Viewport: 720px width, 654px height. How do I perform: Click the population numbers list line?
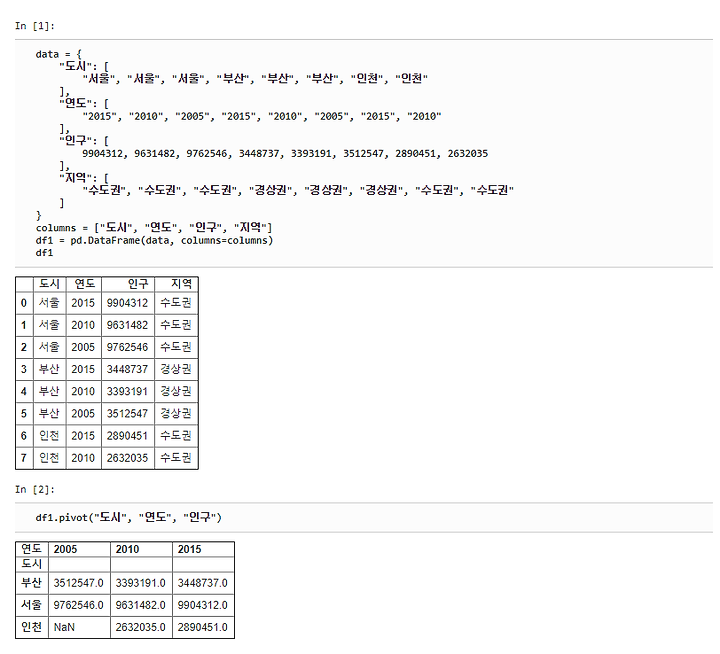[x=285, y=153]
